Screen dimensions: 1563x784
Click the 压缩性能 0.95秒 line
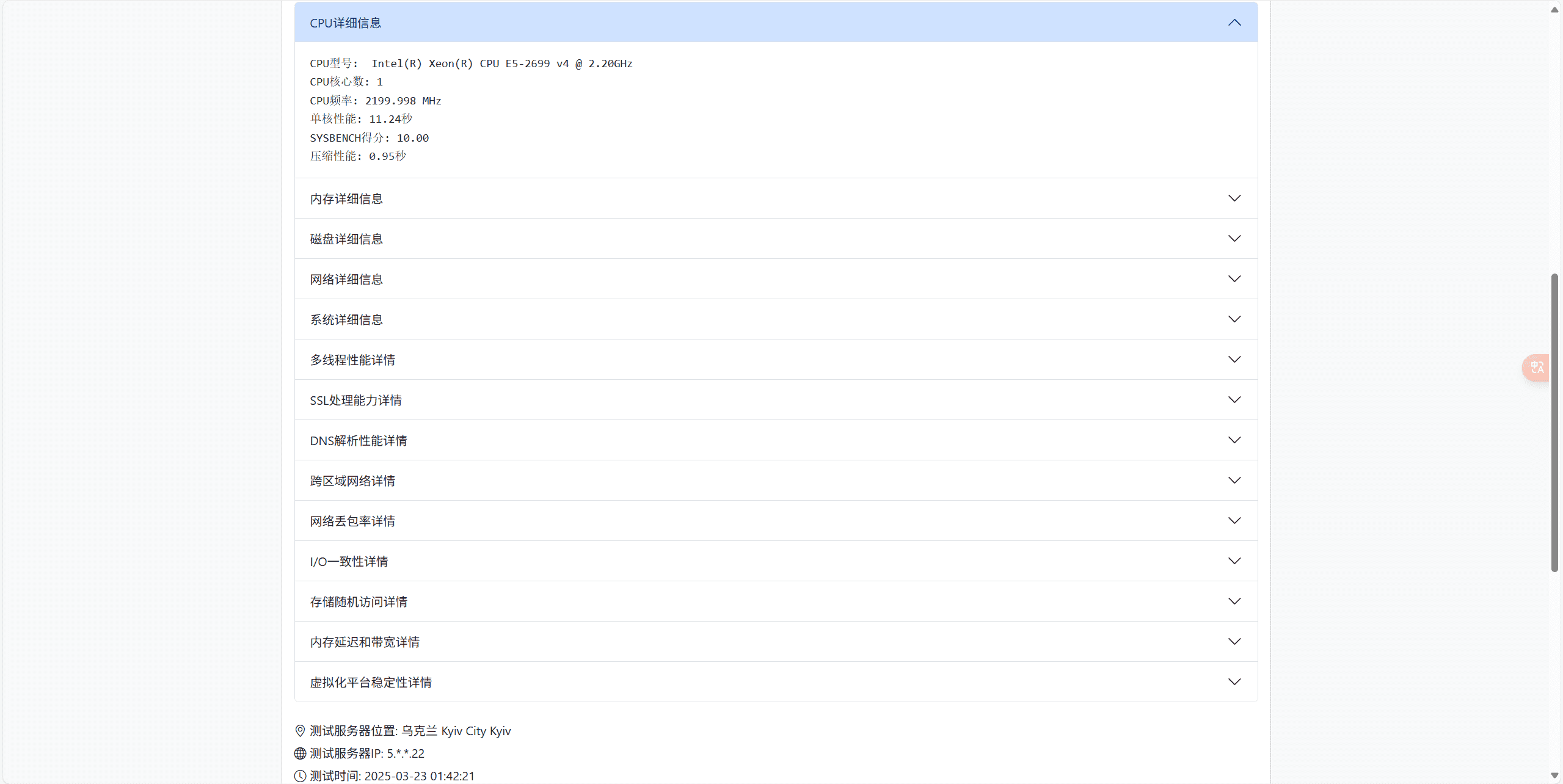tap(358, 156)
